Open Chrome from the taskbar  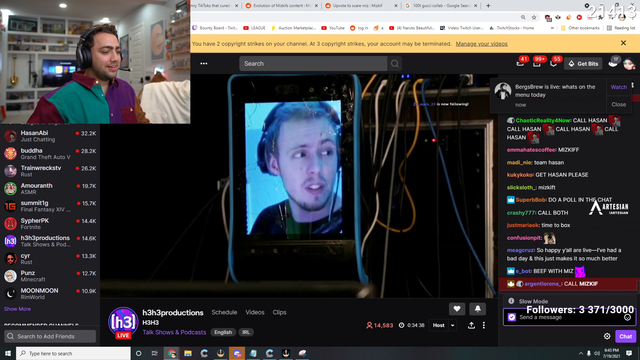tap(171, 353)
